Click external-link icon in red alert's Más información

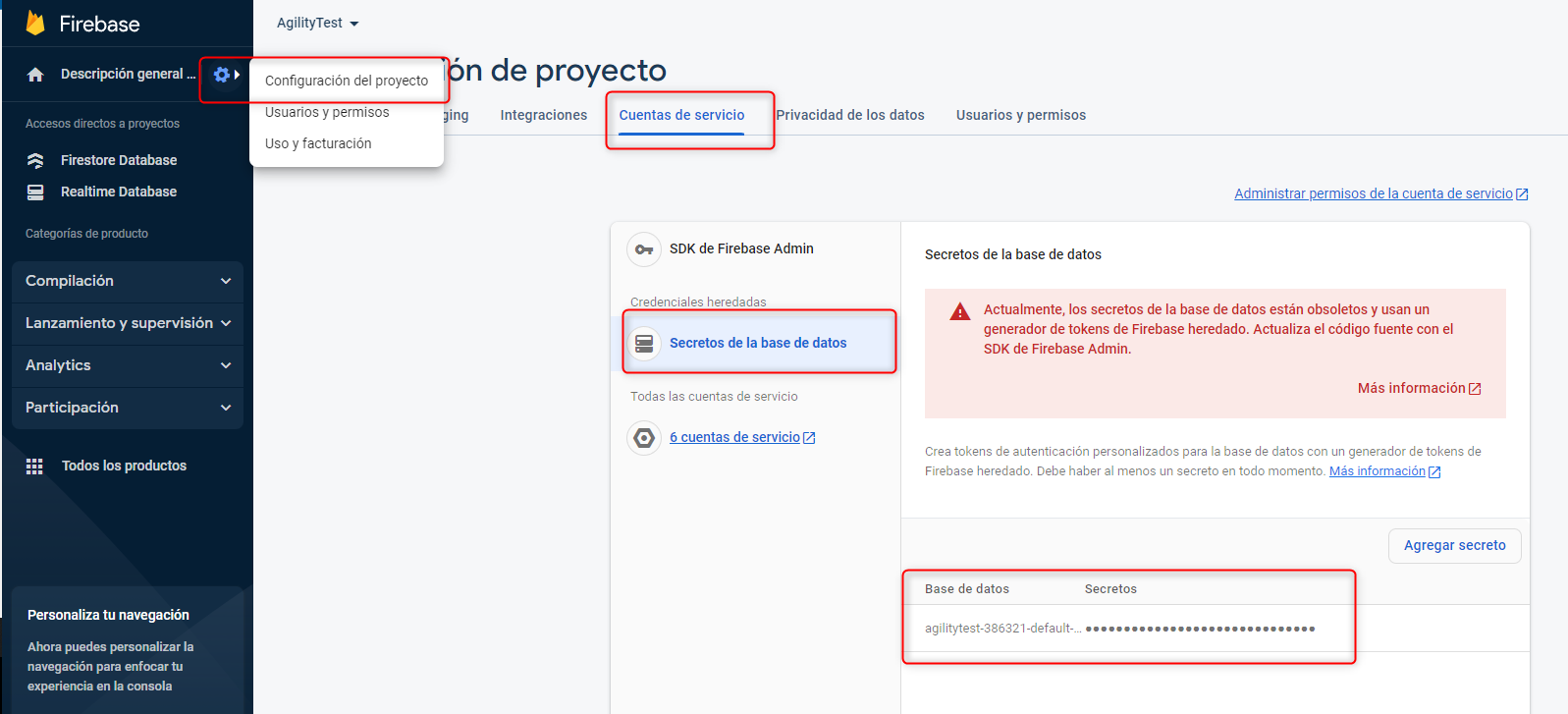coord(1475,389)
